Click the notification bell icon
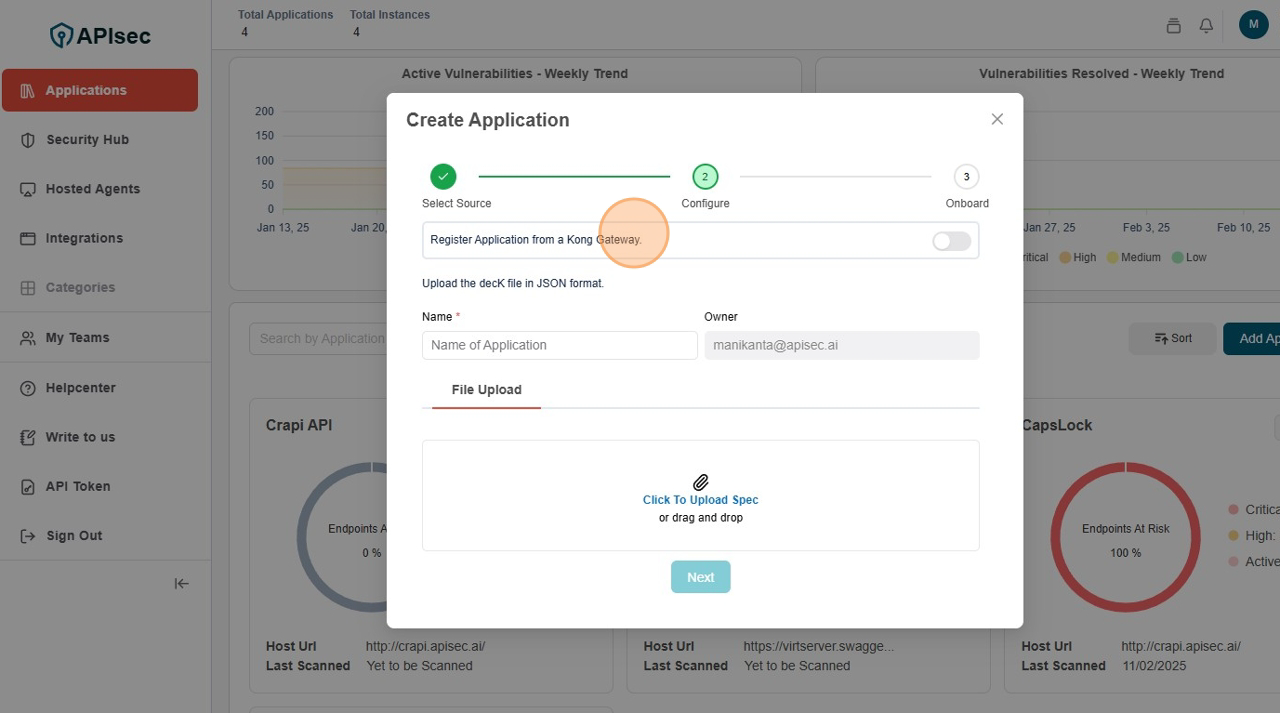Screen dimensions: 1280x713 pyautogui.click(x=1206, y=26)
